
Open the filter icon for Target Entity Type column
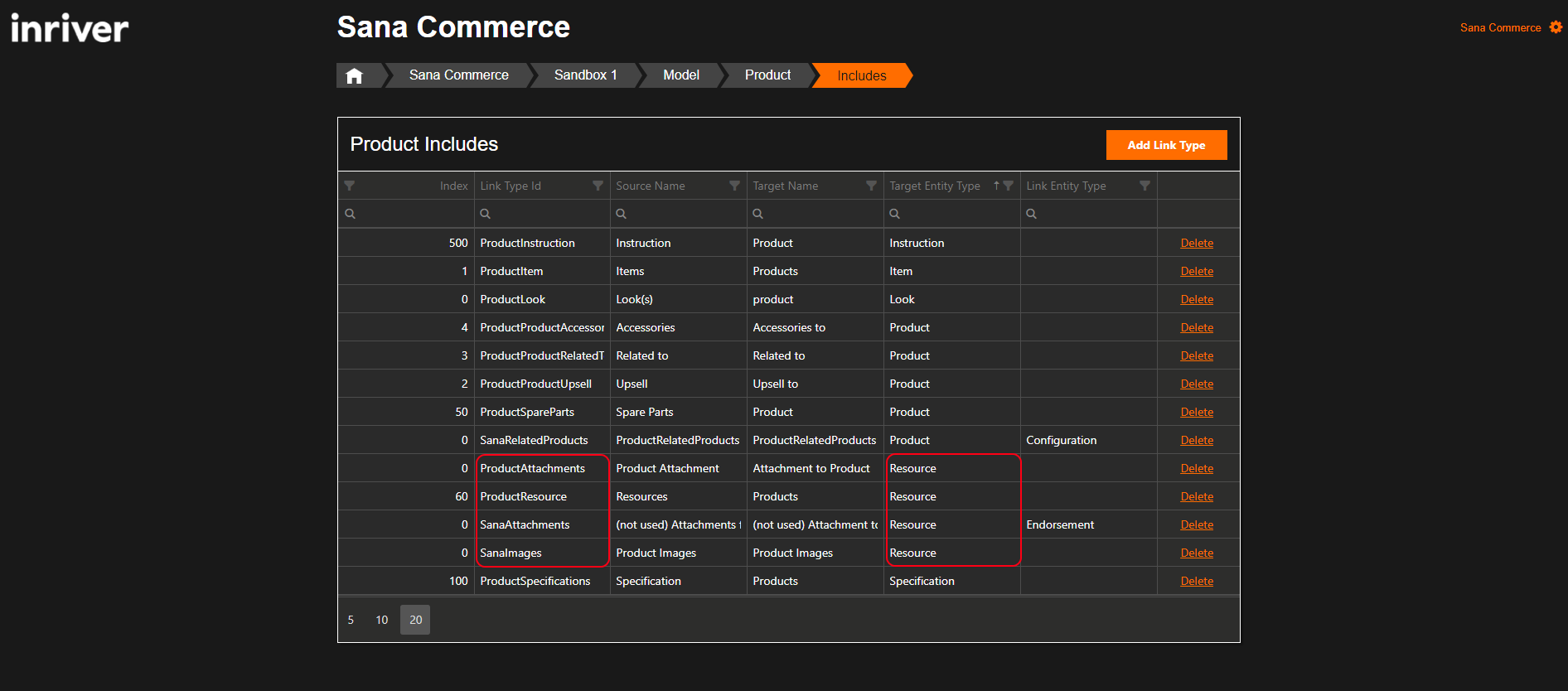click(x=1008, y=186)
